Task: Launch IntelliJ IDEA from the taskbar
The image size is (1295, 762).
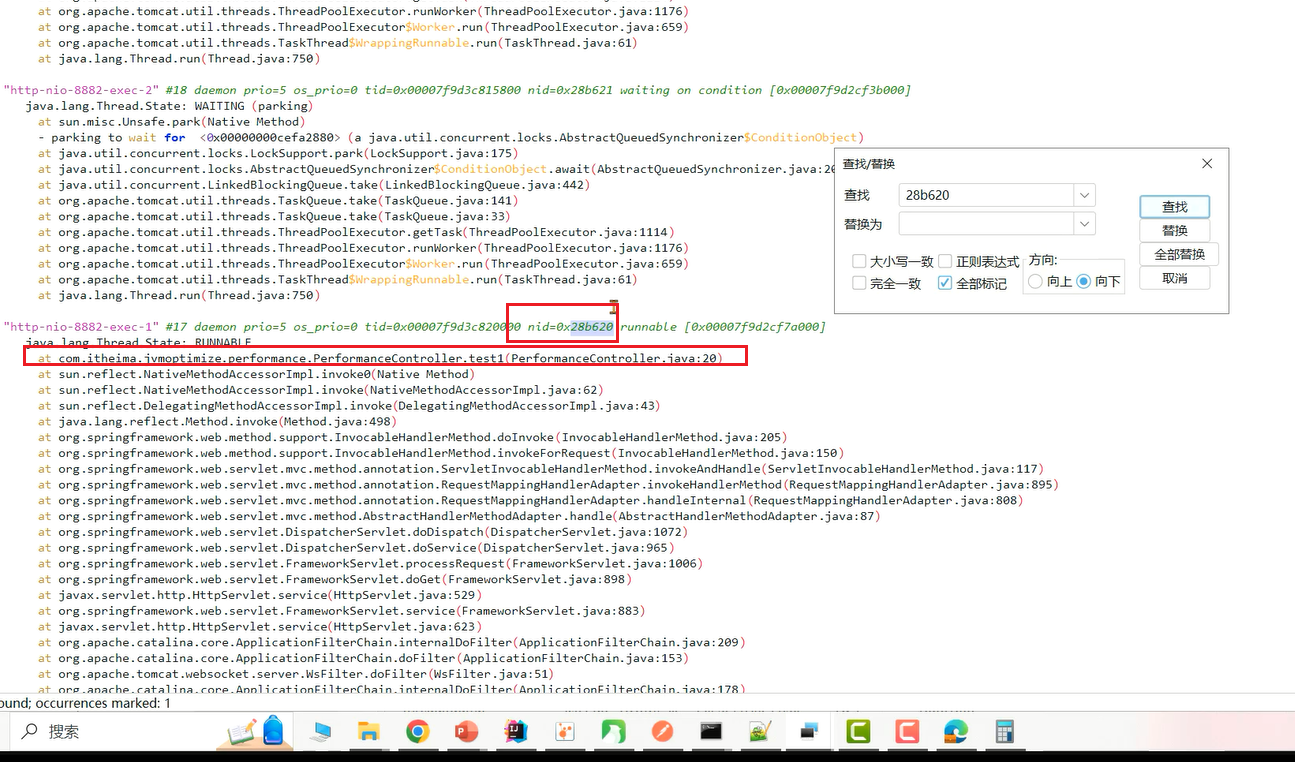Action: (x=515, y=732)
